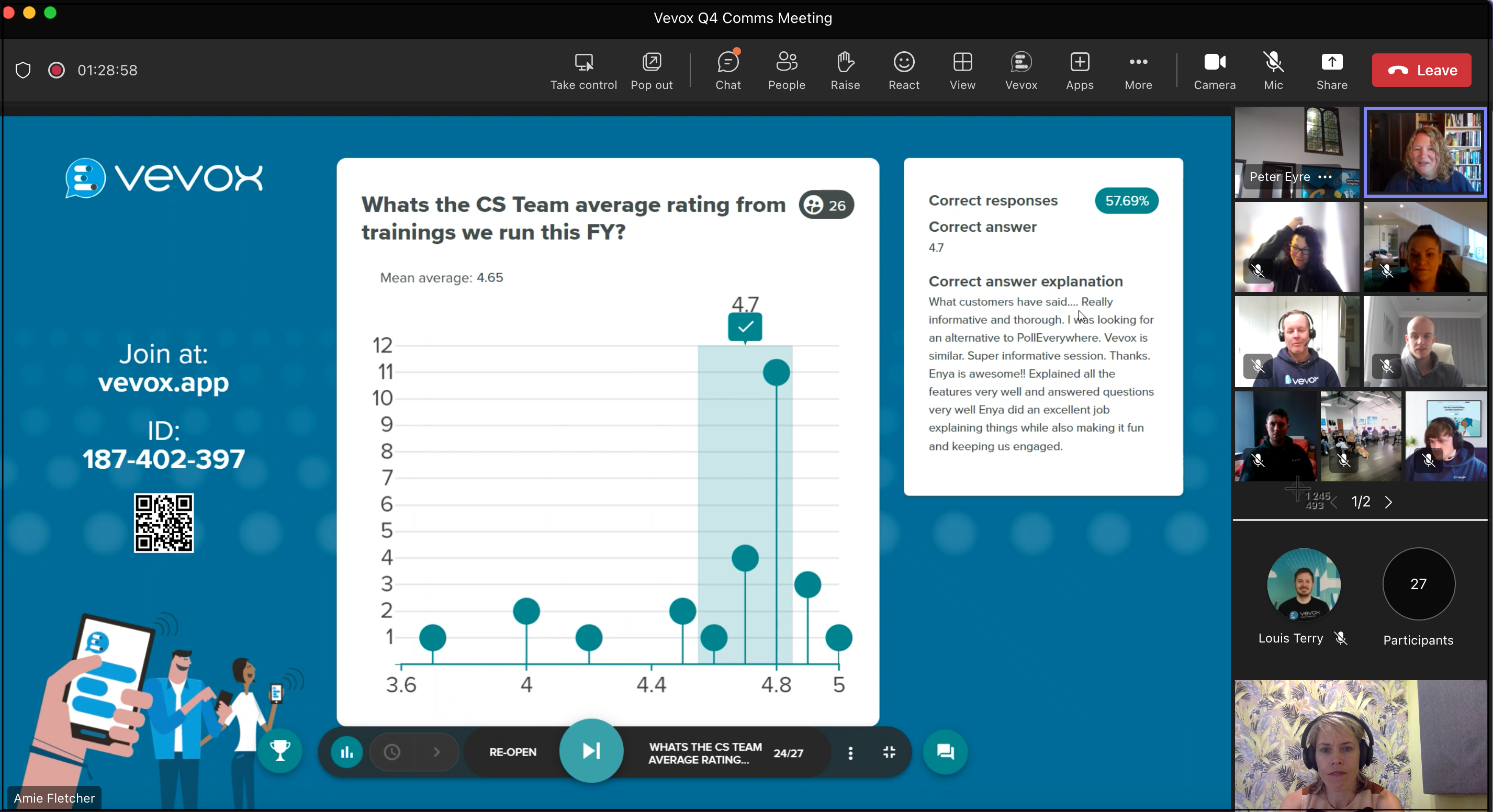Raise your hand
Image resolution: width=1493 pixels, height=812 pixels.
click(845, 70)
